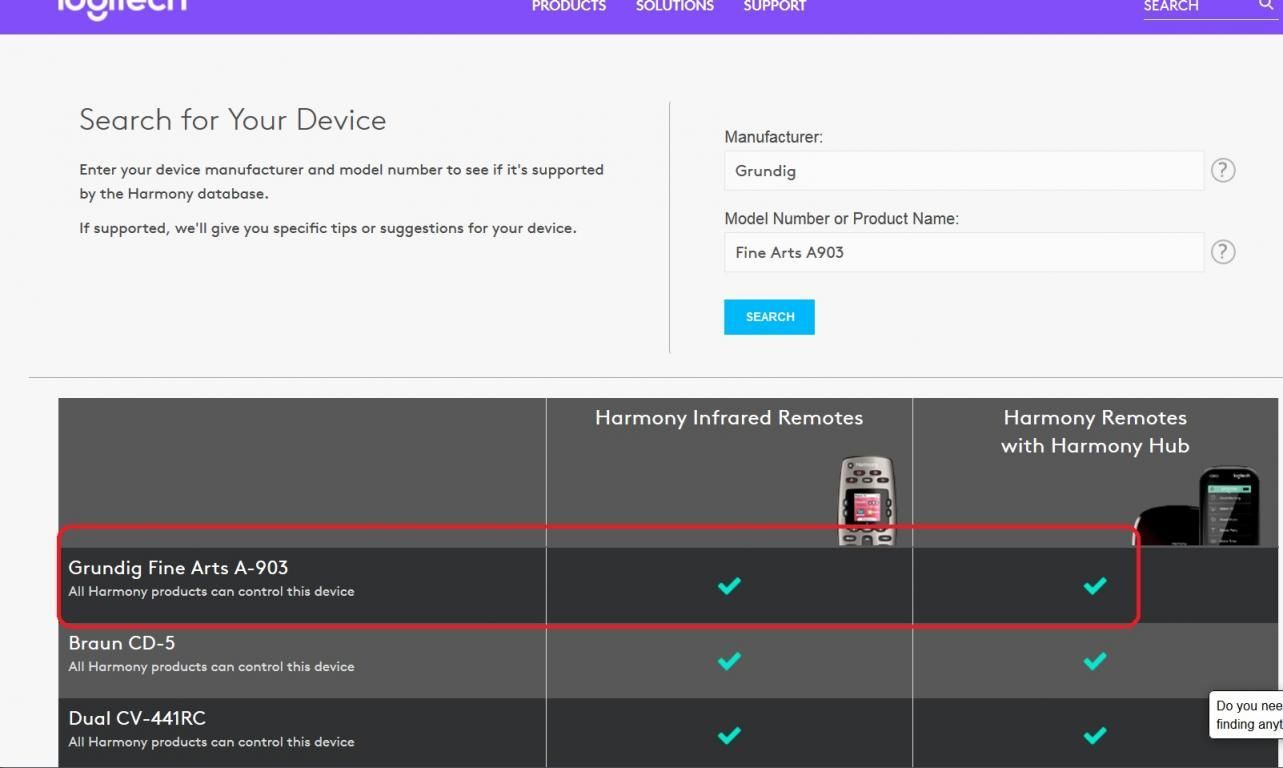Select Grundig Fine Arts A-903 row title
The width and height of the screenshot is (1283, 768).
click(x=178, y=568)
